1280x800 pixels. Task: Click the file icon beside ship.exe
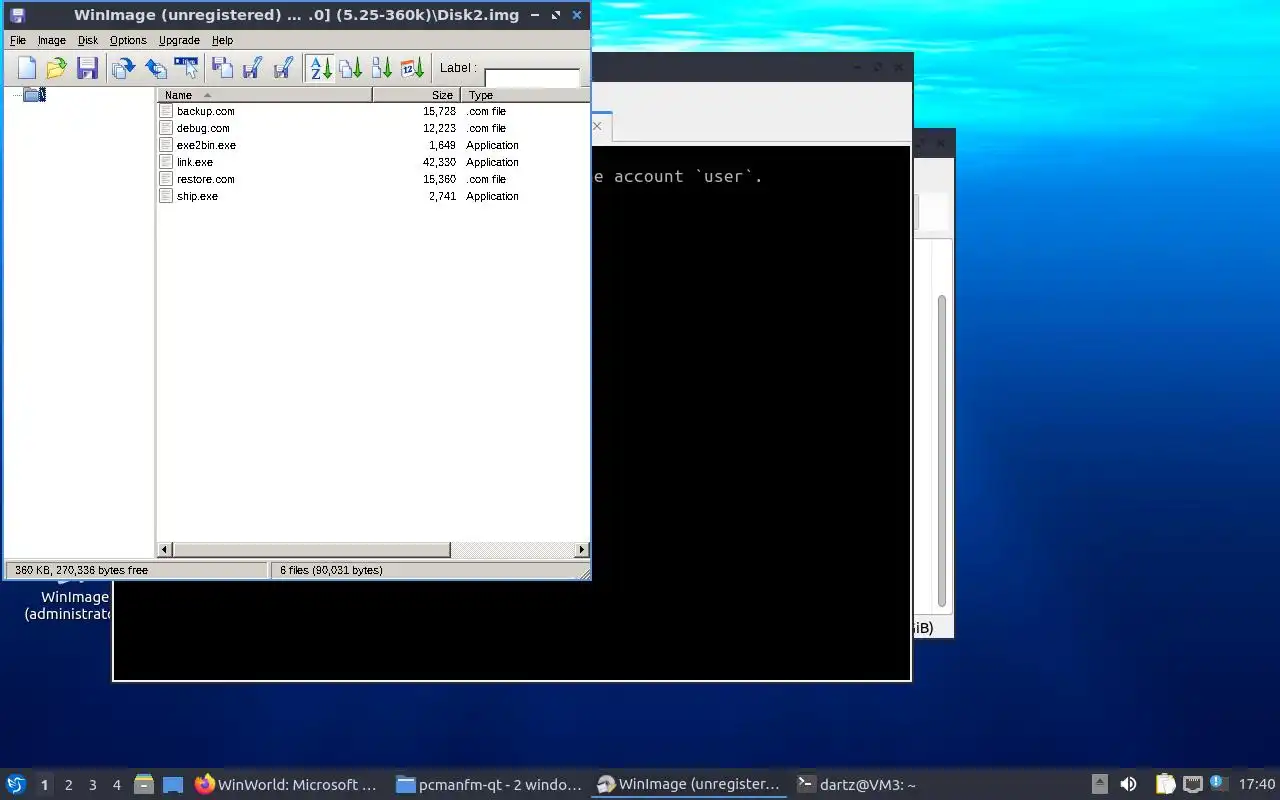(x=166, y=196)
